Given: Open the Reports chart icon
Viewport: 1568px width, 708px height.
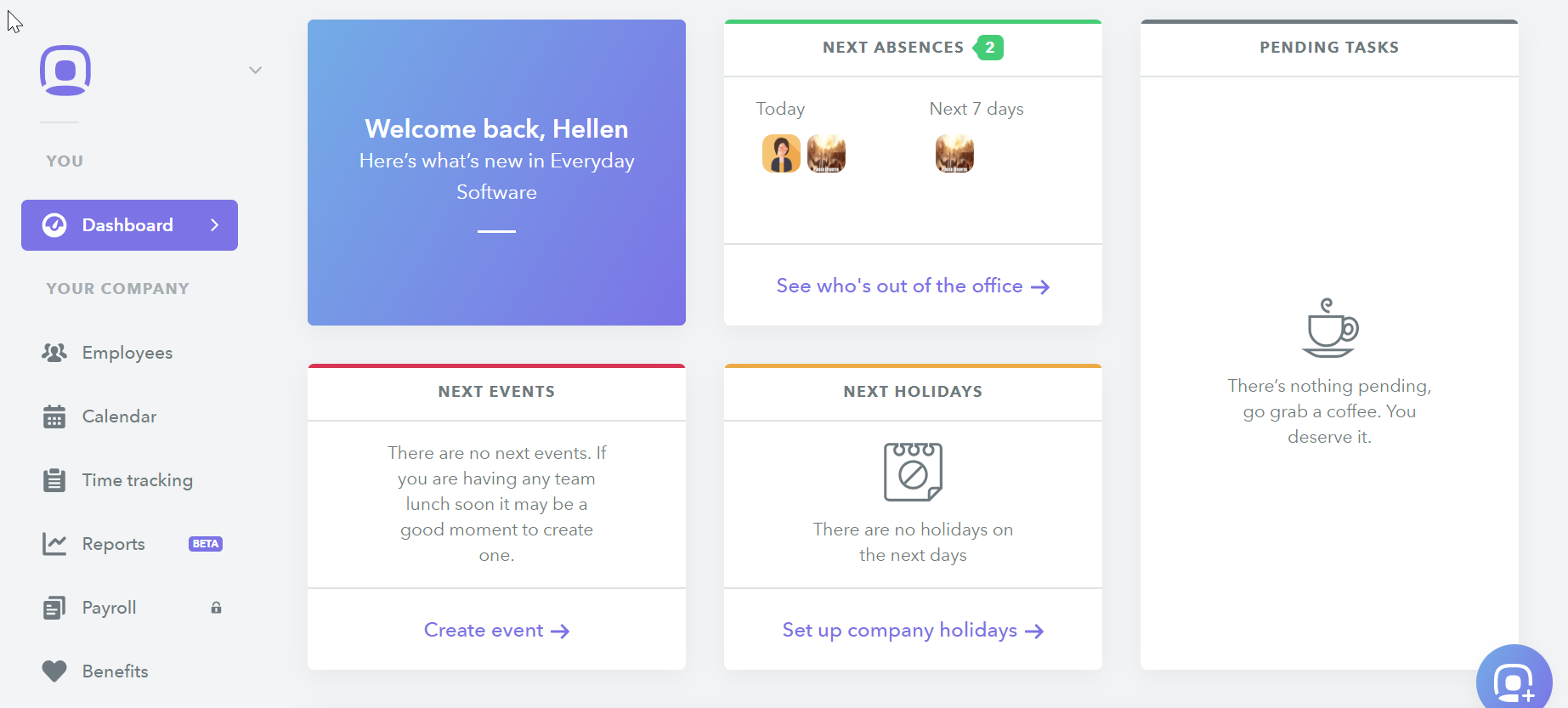Looking at the screenshot, I should pos(54,544).
